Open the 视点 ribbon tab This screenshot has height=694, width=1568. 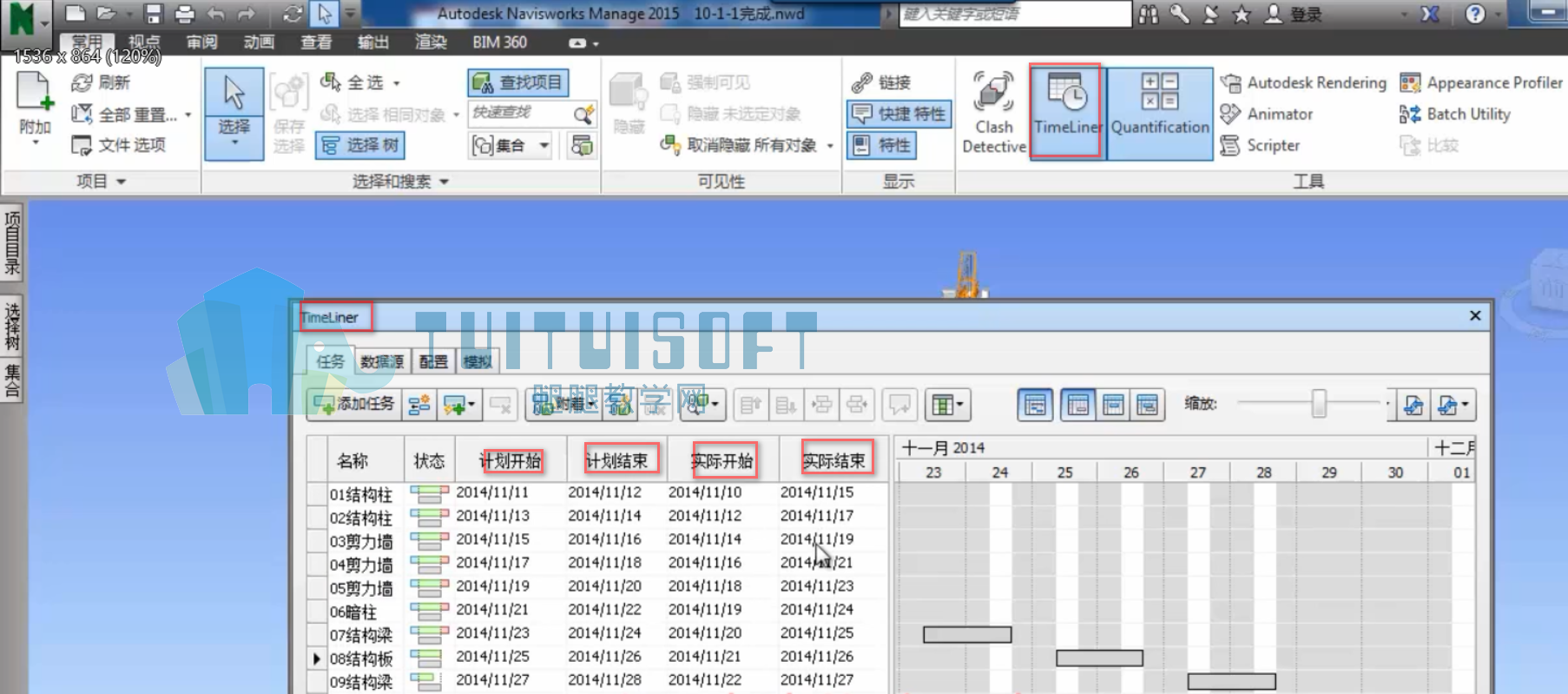[x=144, y=42]
